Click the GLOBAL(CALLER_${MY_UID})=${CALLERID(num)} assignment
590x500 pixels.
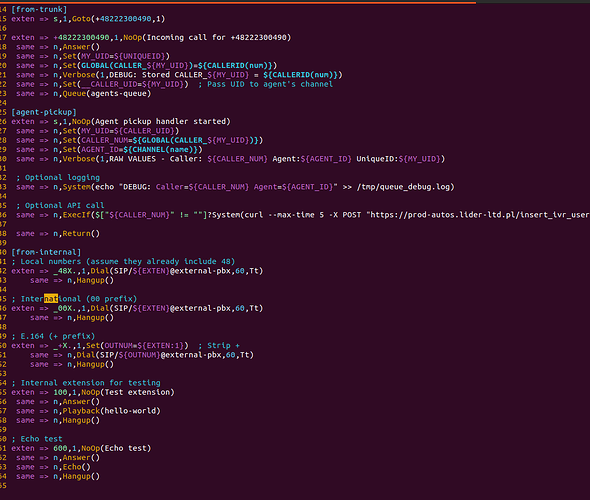[176, 65]
